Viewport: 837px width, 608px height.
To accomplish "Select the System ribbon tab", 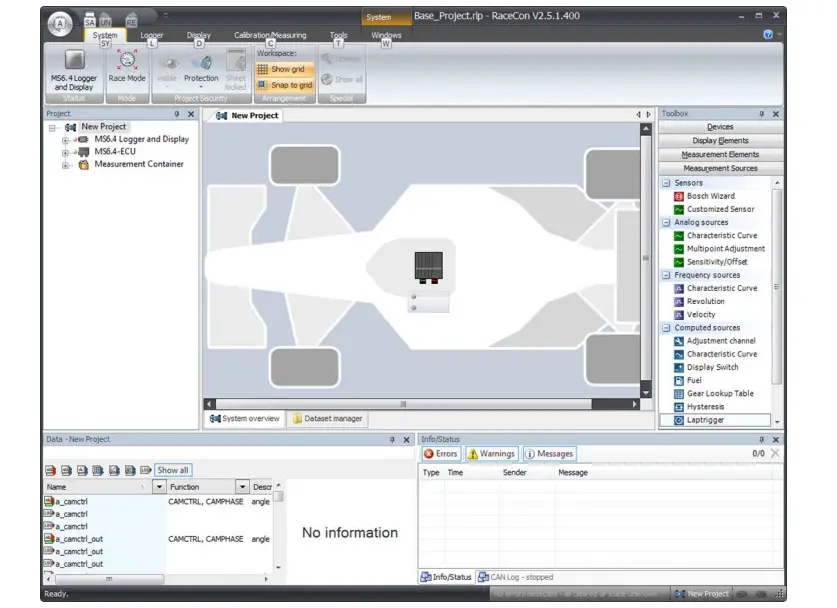I will click(x=105, y=35).
